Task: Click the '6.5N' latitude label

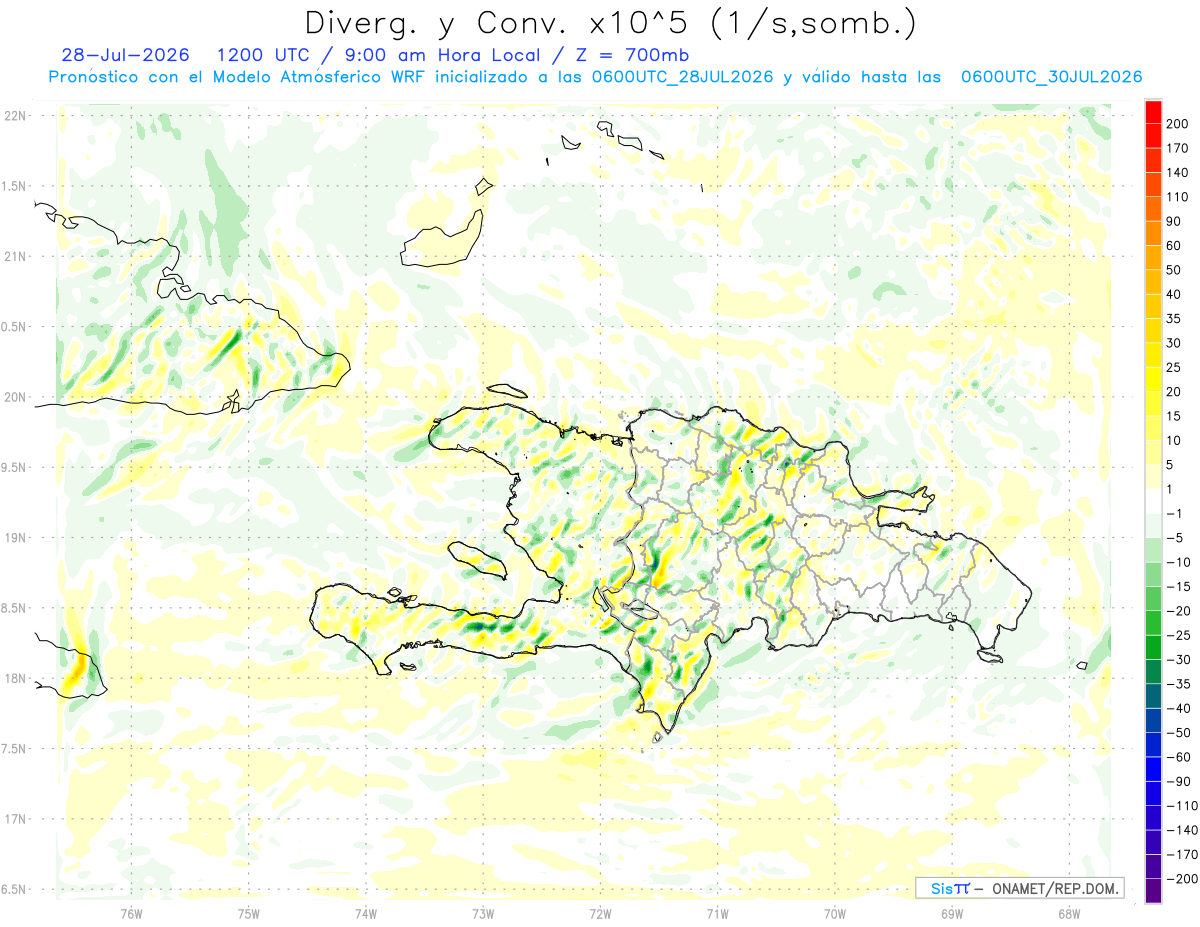Action: tap(15, 889)
